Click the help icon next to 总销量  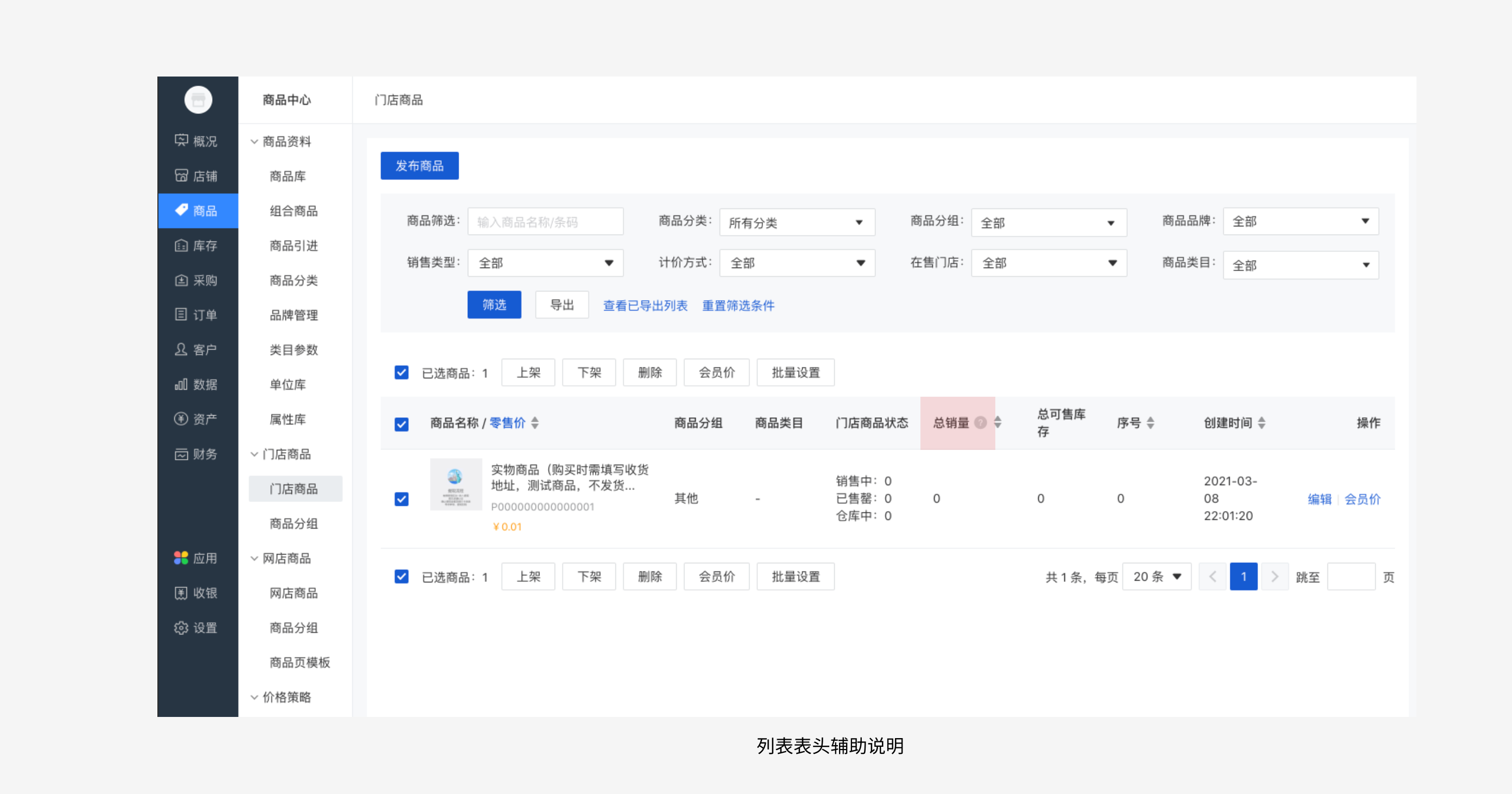point(980,423)
